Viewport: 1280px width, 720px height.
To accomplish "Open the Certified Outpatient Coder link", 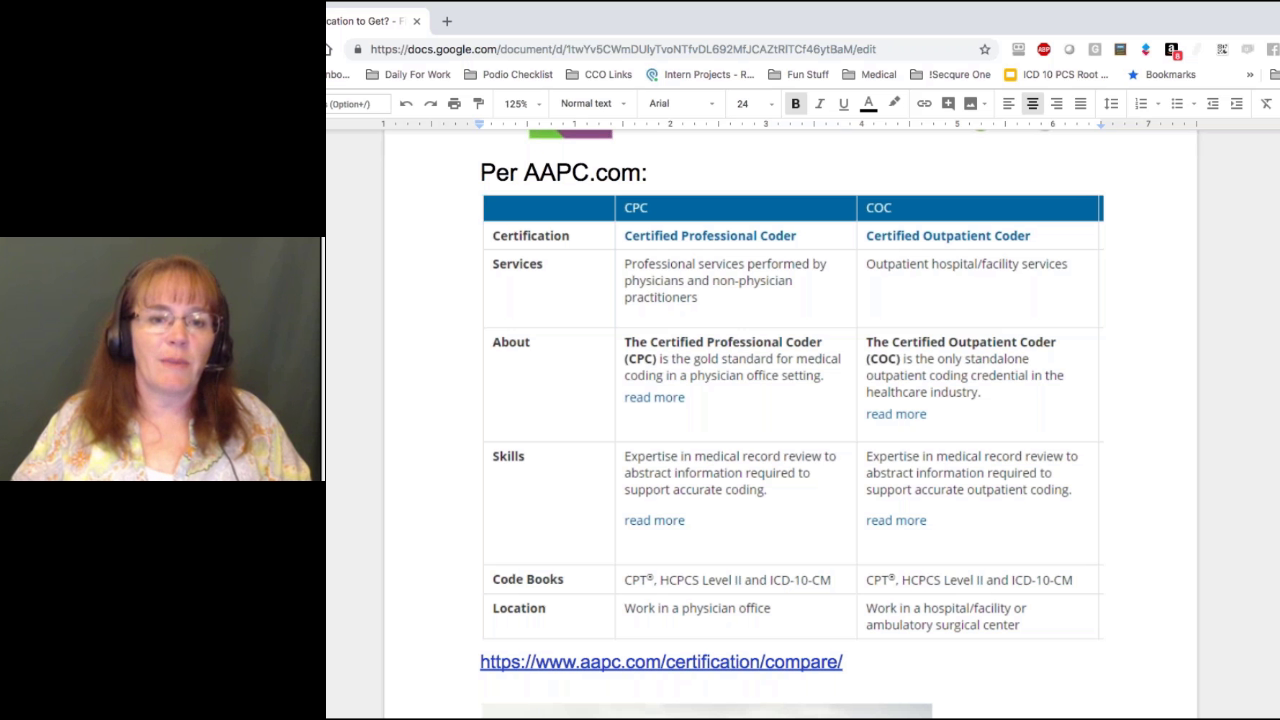I will point(948,236).
